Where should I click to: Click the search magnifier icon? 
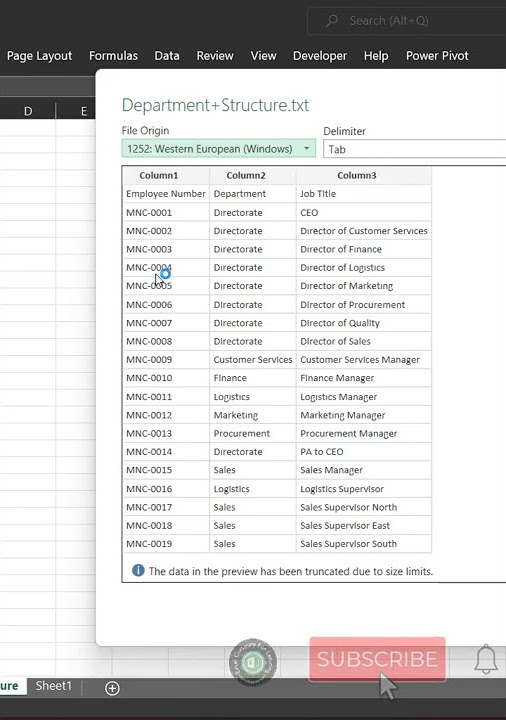332,21
